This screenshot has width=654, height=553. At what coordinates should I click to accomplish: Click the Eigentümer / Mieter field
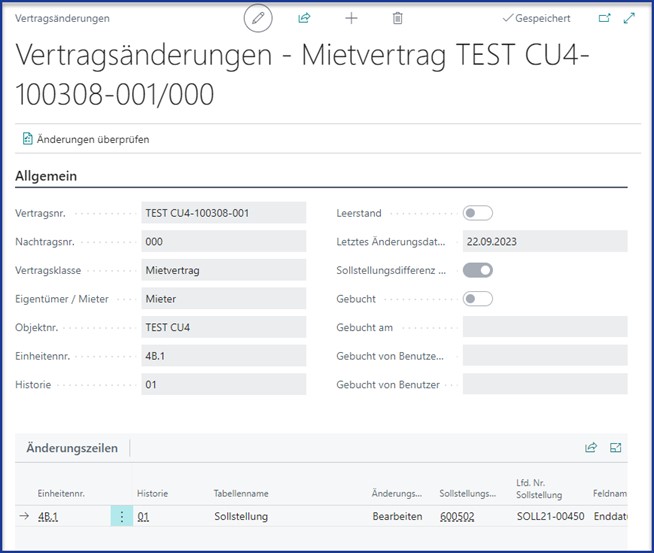click(224, 299)
